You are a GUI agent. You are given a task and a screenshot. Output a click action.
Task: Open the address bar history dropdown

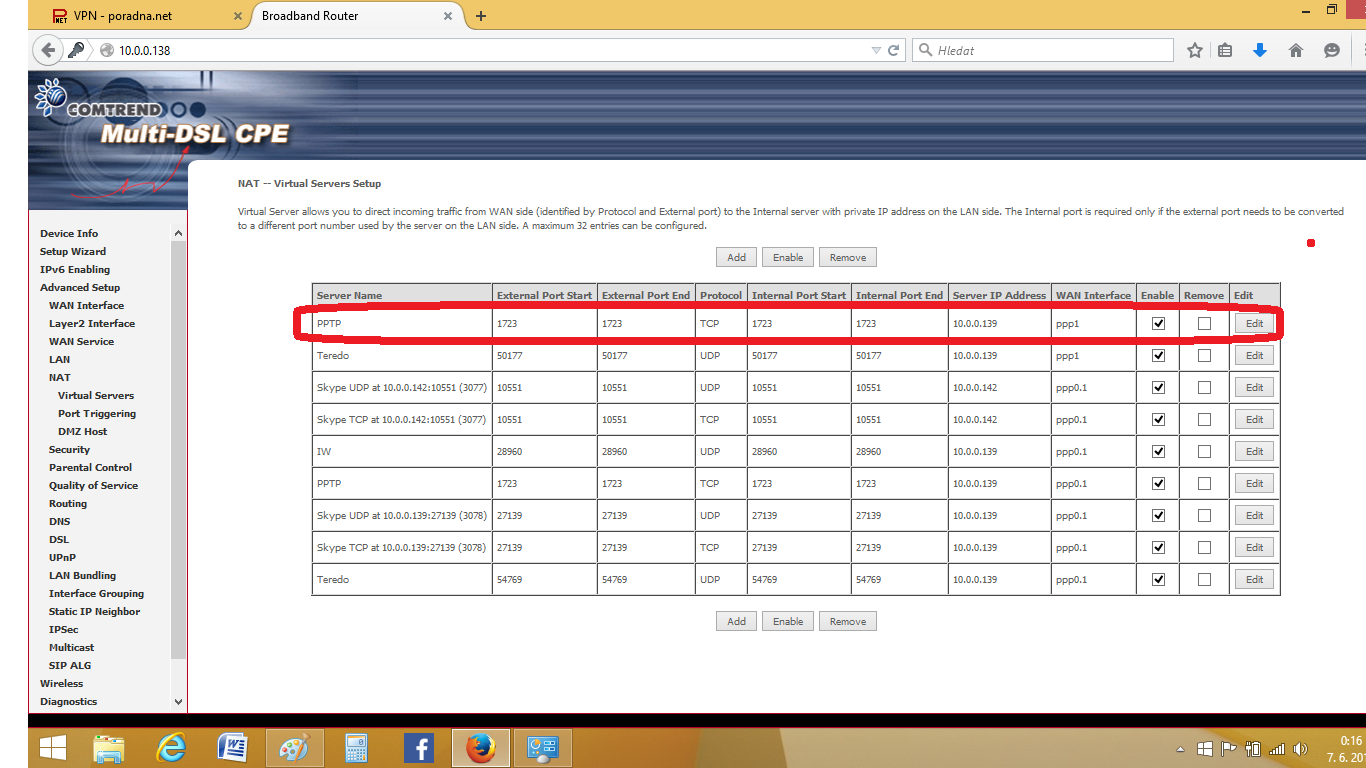pyautogui.click(x=876, y=50)
